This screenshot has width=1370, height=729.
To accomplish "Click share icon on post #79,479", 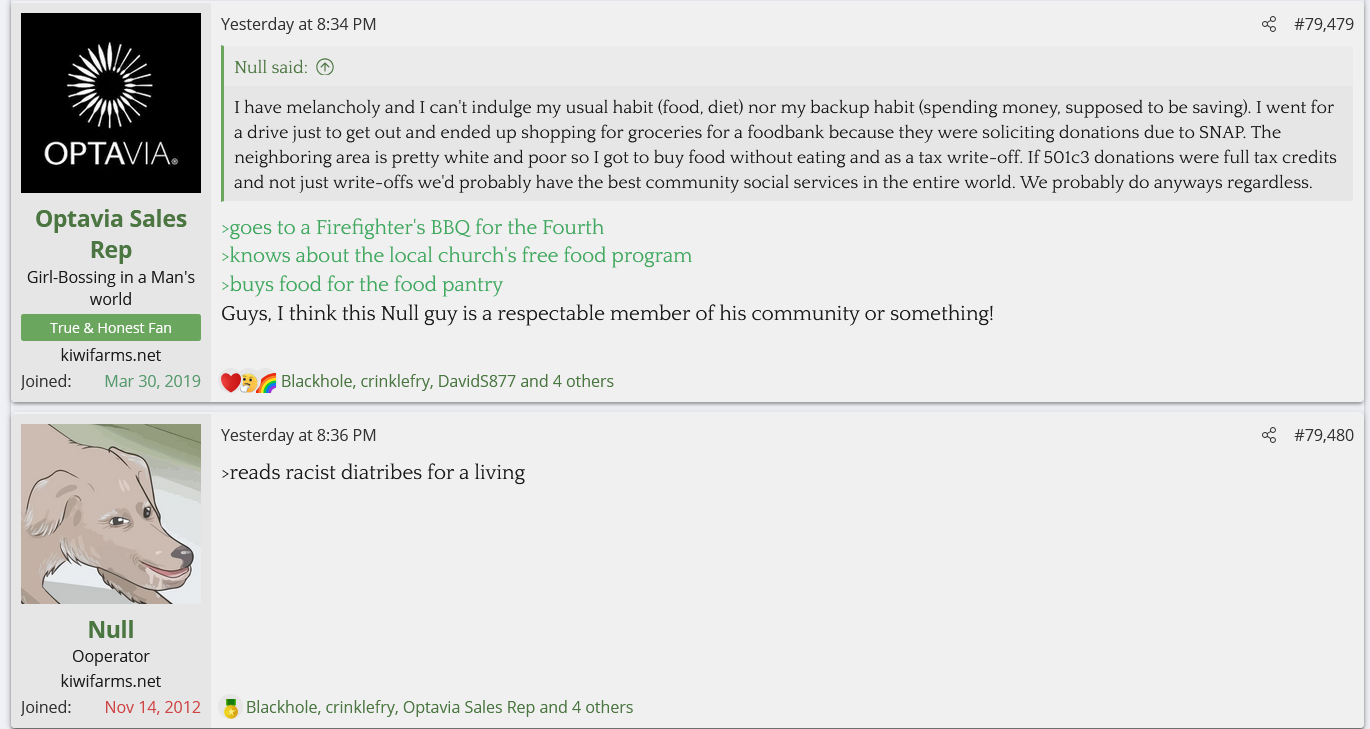I will pos(1269,24).
